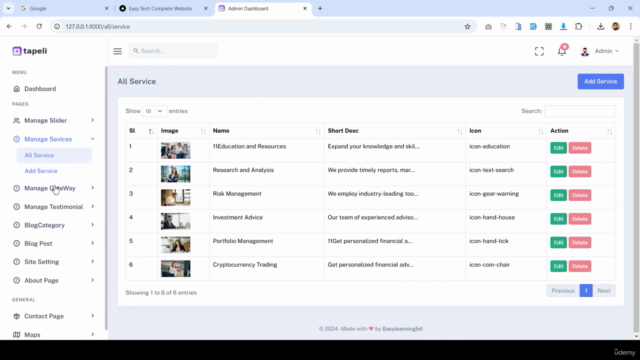Go to Next page
Screen dimensions: 640x360
tap(604, 291)
